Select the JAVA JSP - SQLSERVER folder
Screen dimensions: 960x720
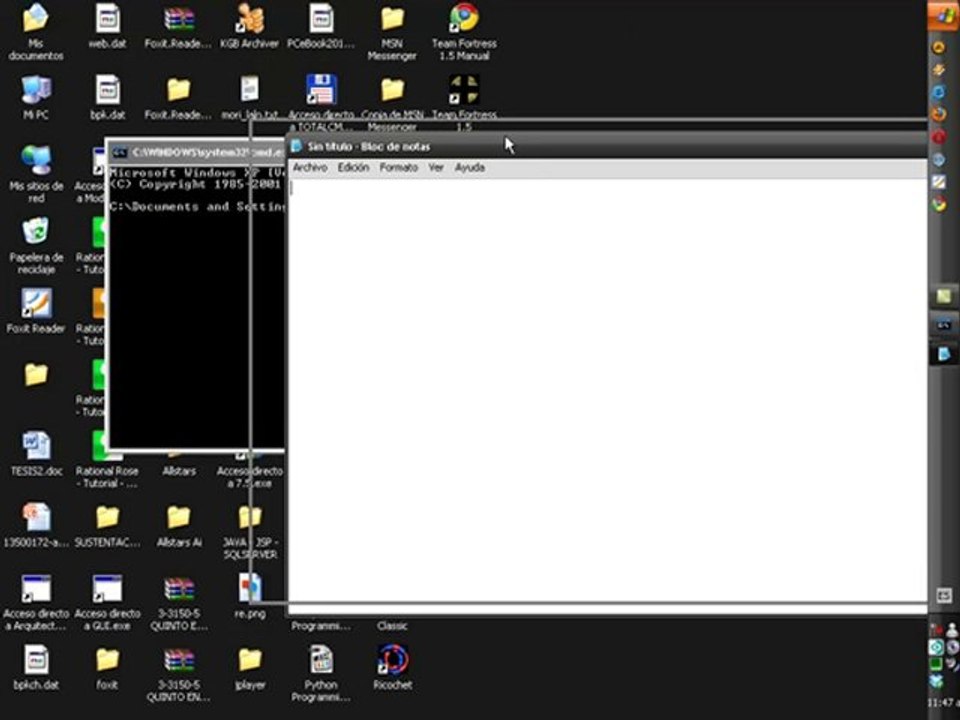[249, 530]
